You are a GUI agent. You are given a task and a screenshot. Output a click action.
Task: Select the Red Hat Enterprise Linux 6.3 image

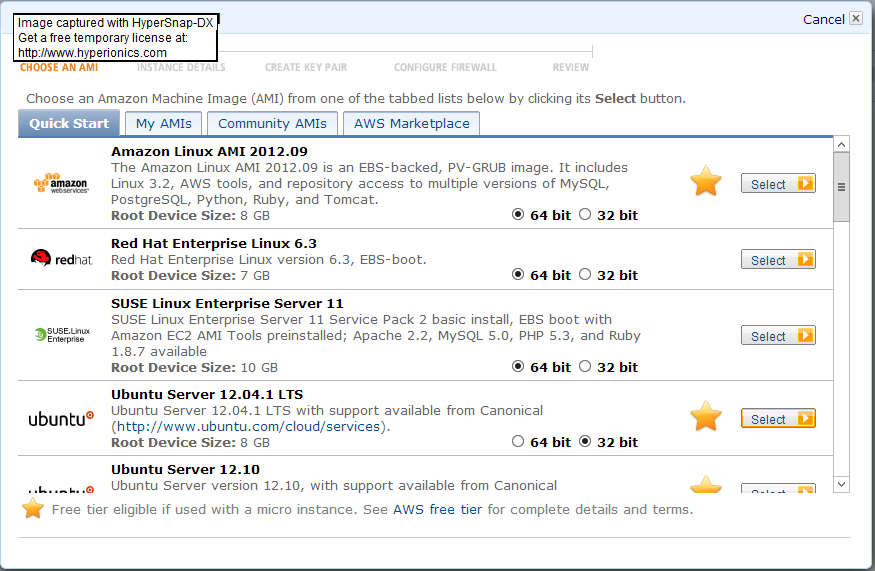778,260
